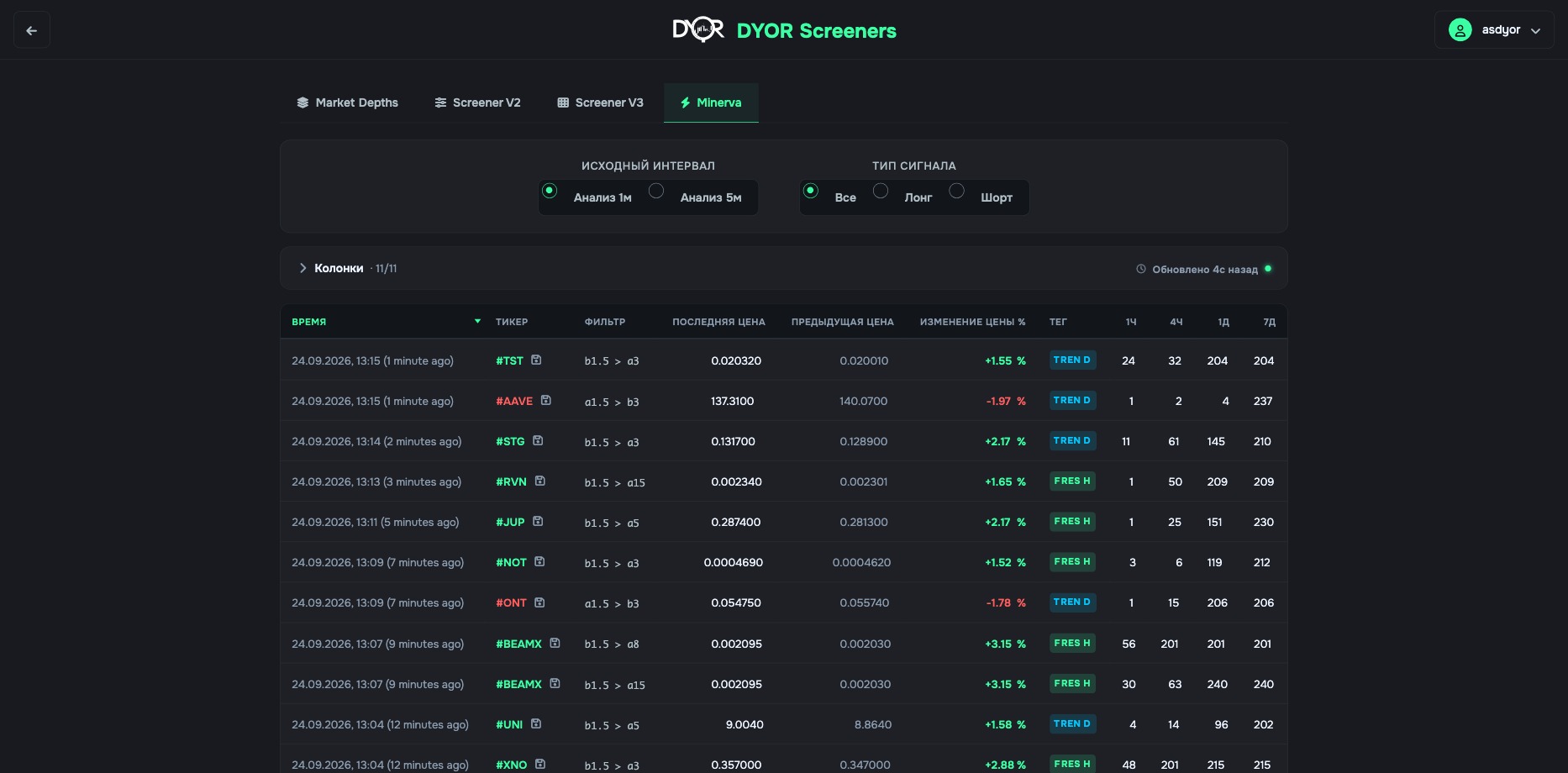Image resolution: width=1568 pixels, height=773 pixels.
Task: Go back using the arrow button
Action: click(32, 30)
